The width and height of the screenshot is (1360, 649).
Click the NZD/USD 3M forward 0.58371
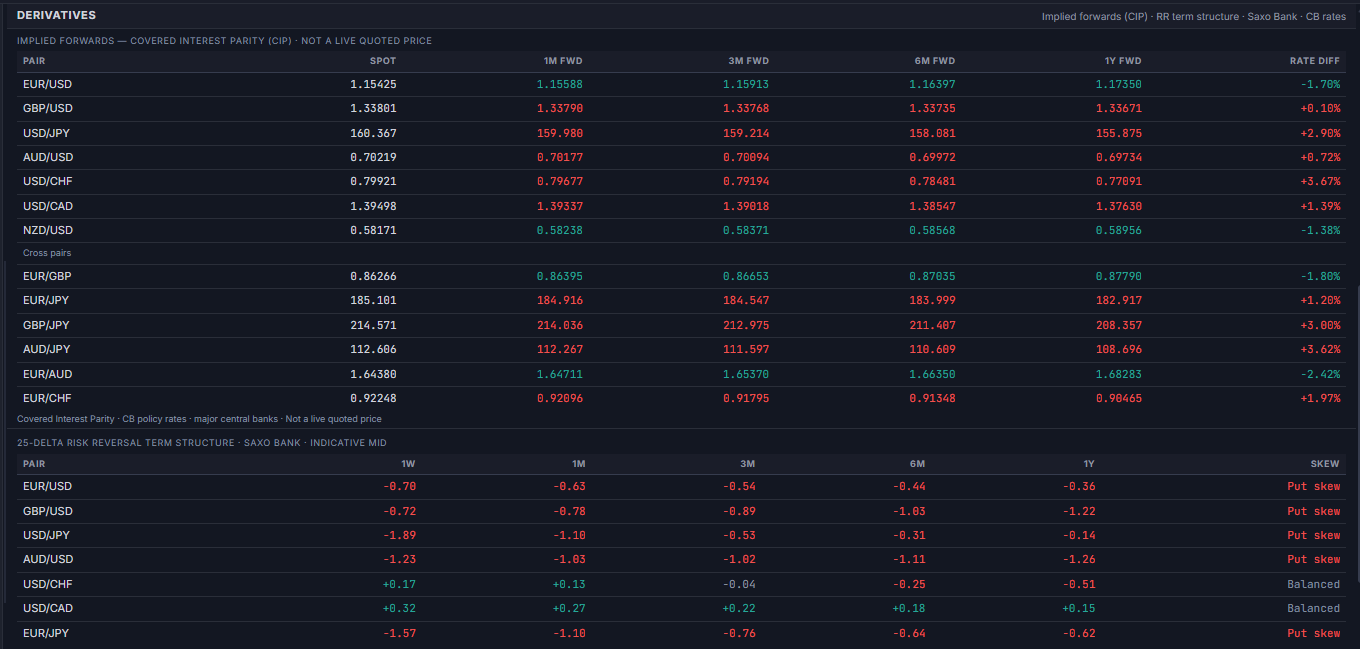(746, 230)
